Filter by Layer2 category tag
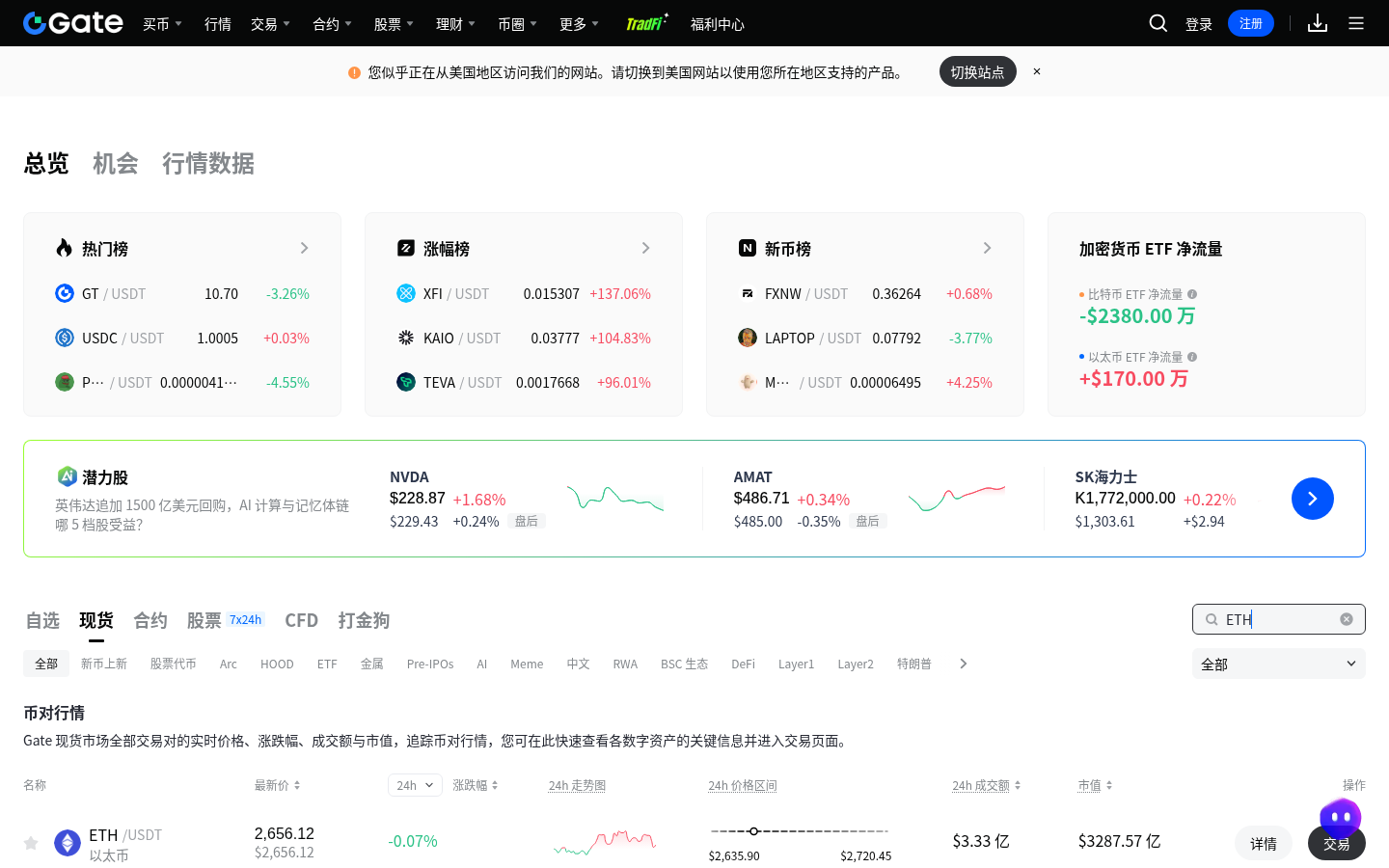This screenshot has height=868, width=1389. pyautogui.click(x=856, y=664)
